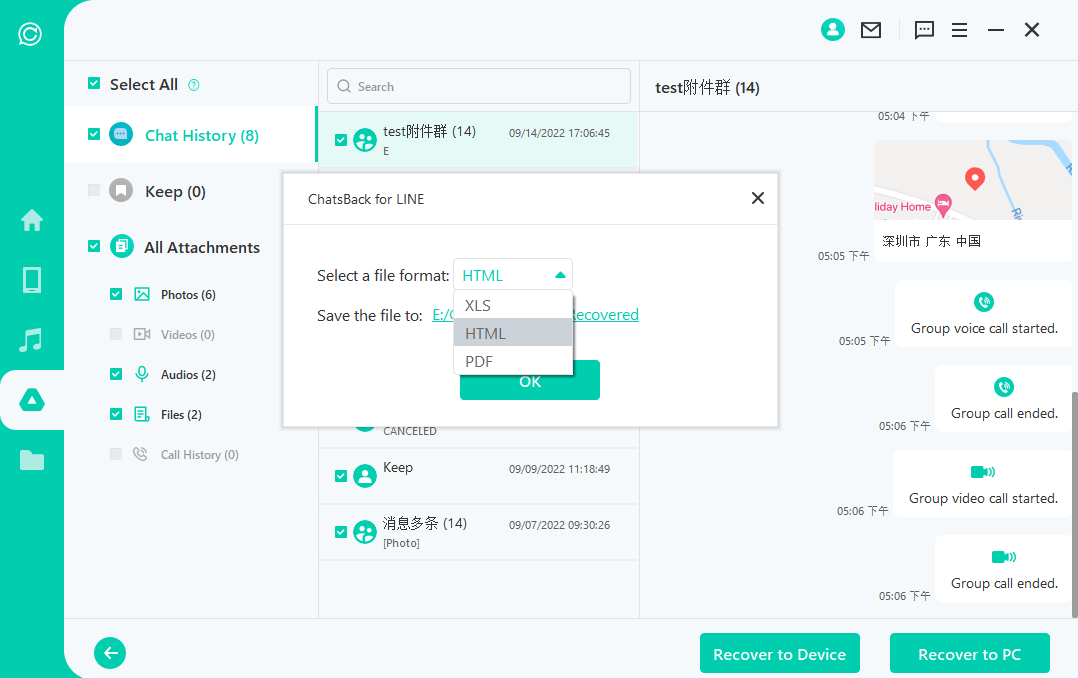The width and height of the screenshot is (1078, 678).
Task: Open the map location thumbnail
Action: pyautogui.click(x=972, y=180)
